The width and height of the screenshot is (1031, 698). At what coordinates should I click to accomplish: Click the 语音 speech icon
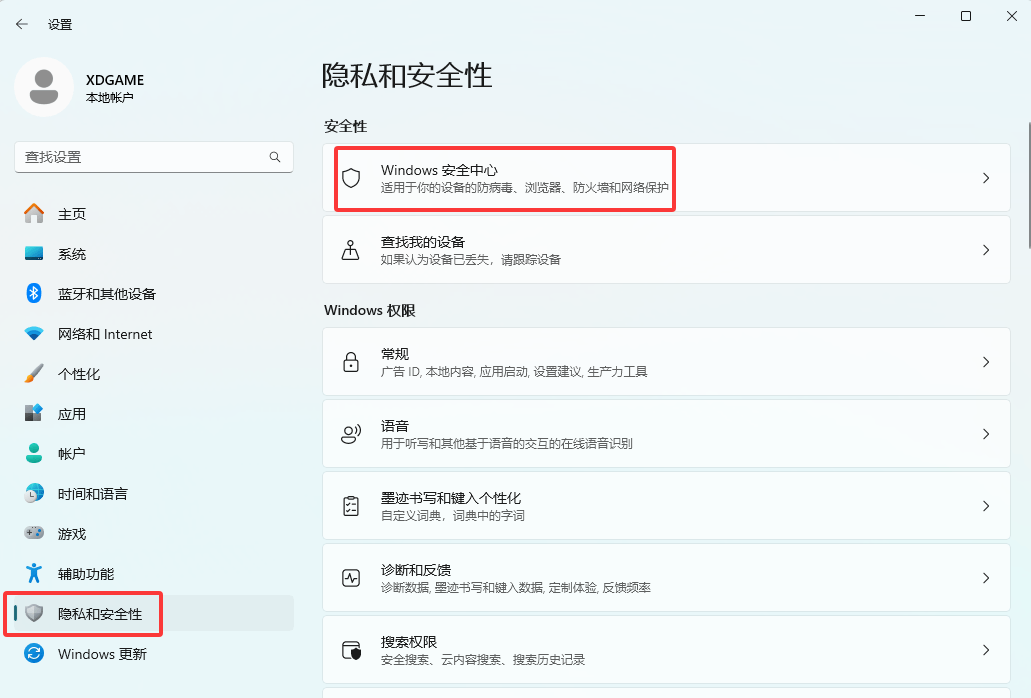point(351,434)
